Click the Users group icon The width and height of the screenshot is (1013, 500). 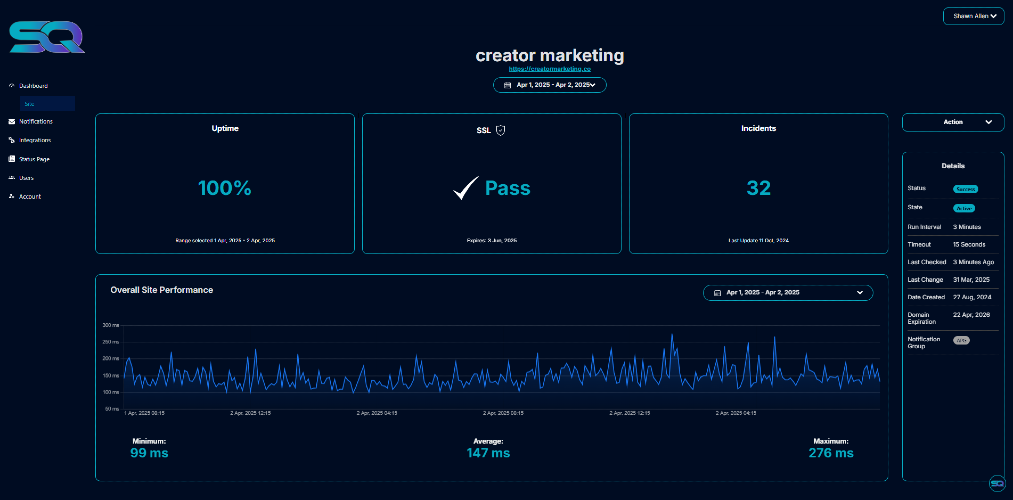click(x=12, y=178)
